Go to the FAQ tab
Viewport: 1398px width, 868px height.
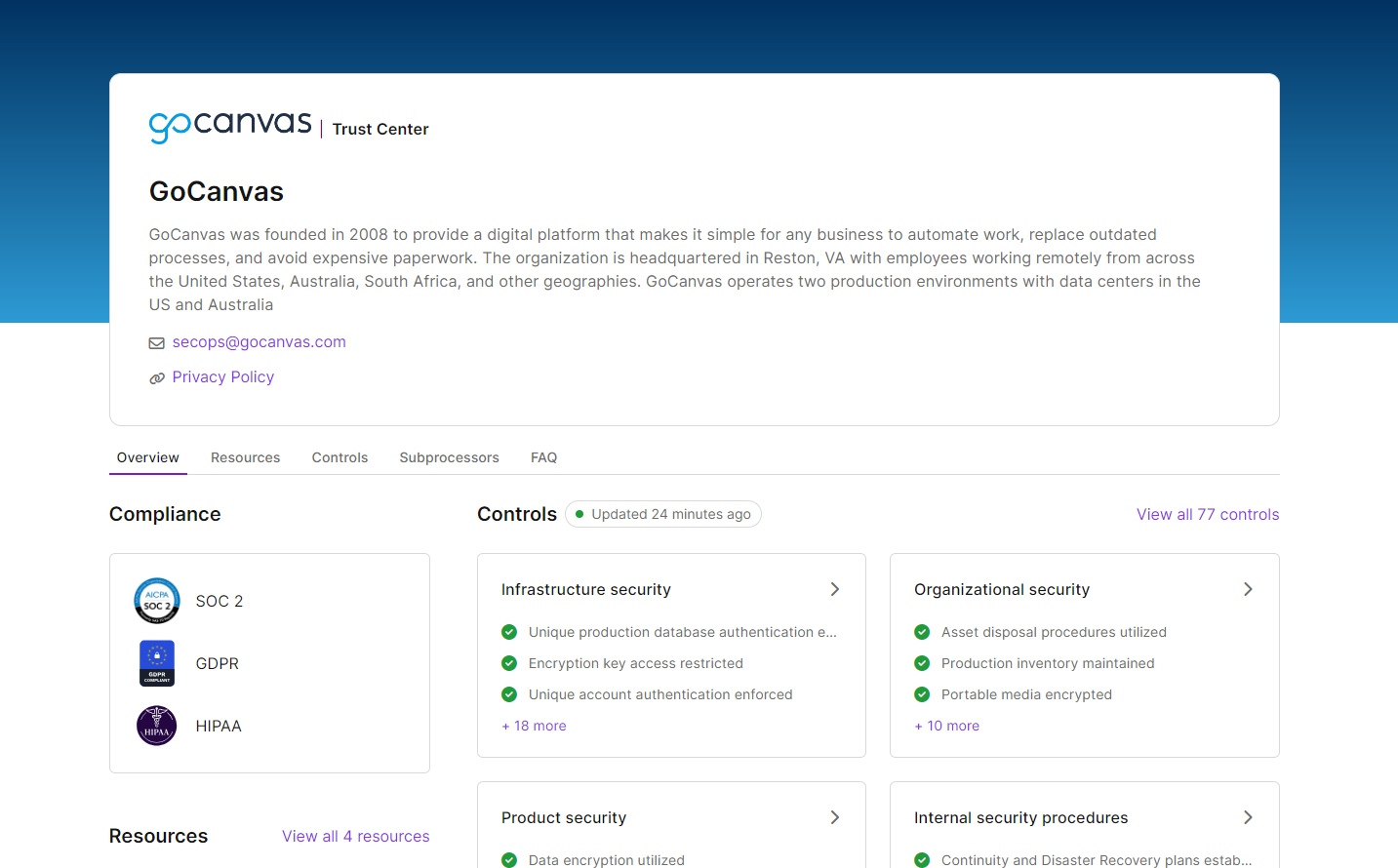[x=544, y=457]
